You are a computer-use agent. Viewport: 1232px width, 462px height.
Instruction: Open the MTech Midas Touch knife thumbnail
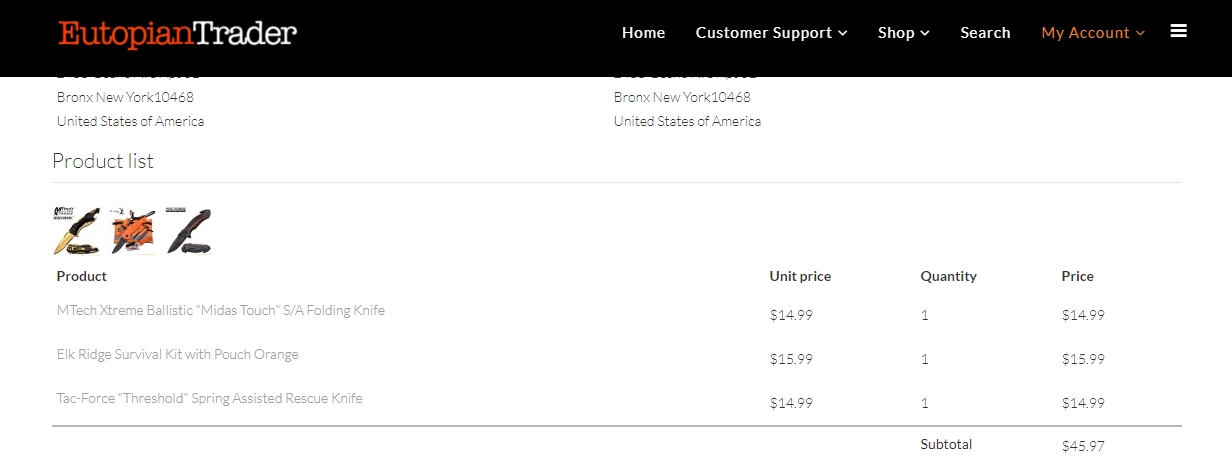[77, 231]
